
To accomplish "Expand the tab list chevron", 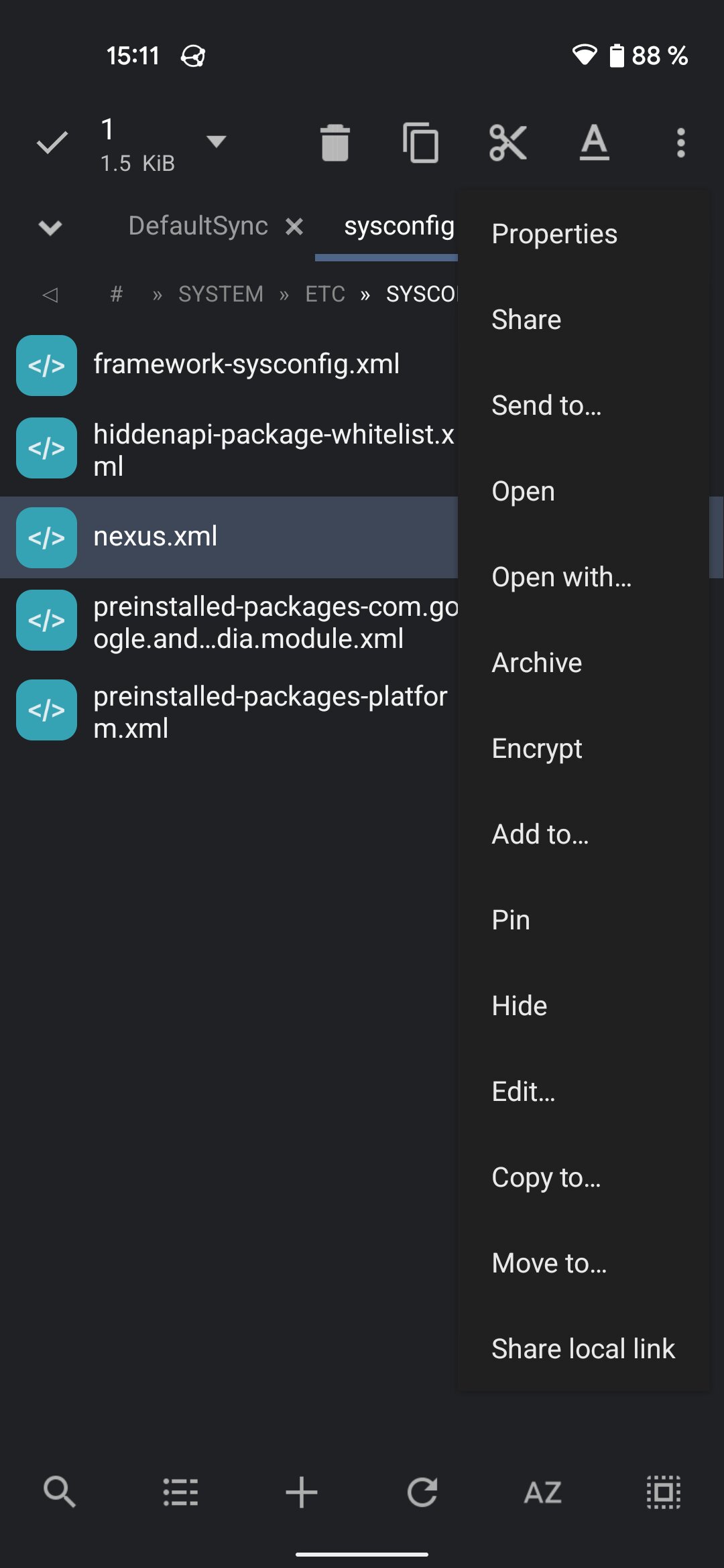I will pyautogui.click(x=50, y=228).
